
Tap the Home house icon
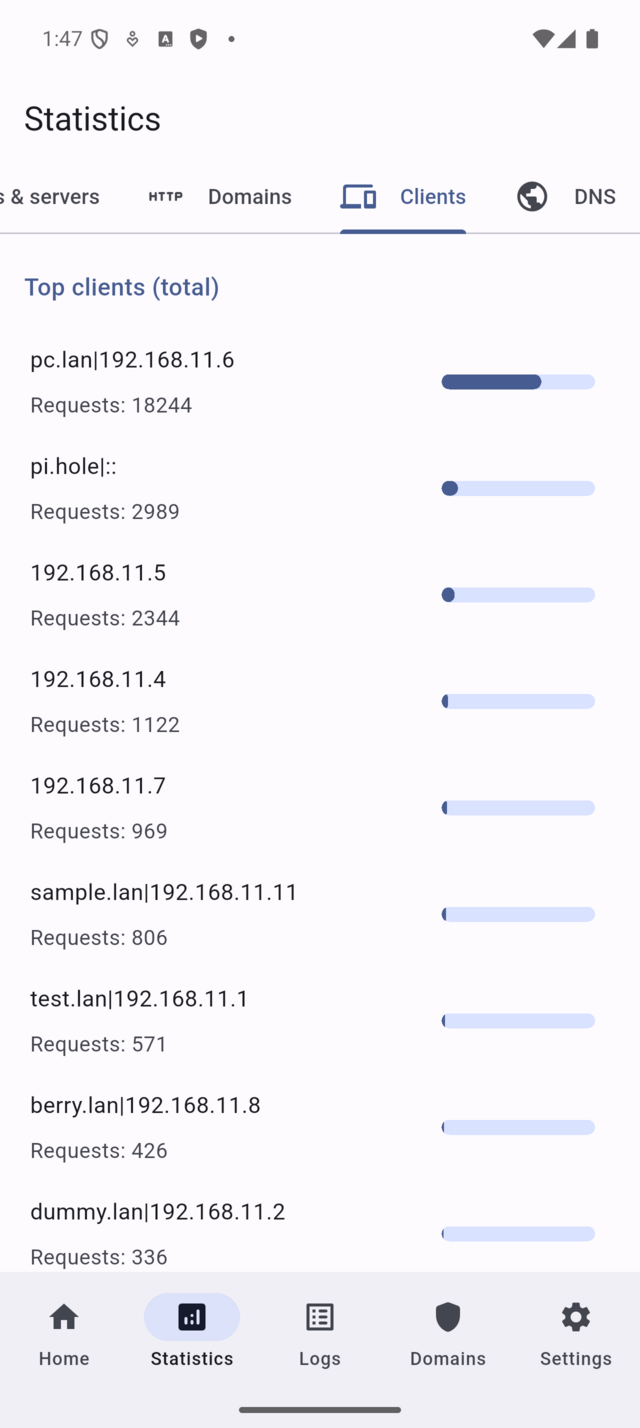point(64,1317)
